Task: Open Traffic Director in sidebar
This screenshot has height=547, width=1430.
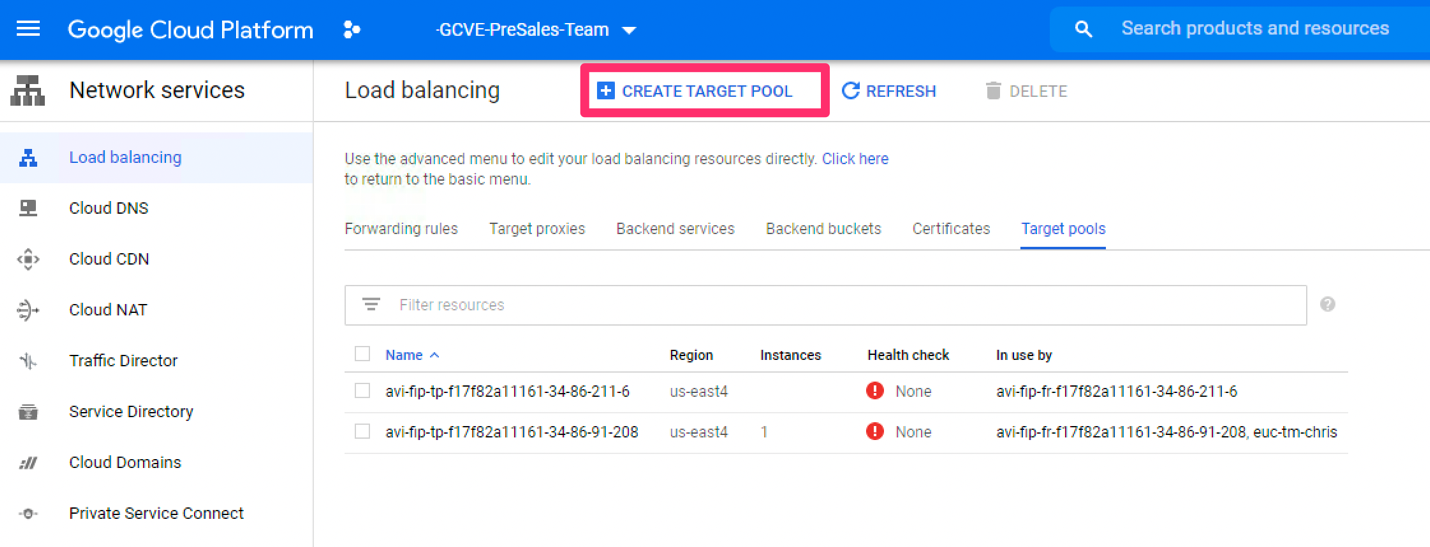Action: (x=156, y=361)
